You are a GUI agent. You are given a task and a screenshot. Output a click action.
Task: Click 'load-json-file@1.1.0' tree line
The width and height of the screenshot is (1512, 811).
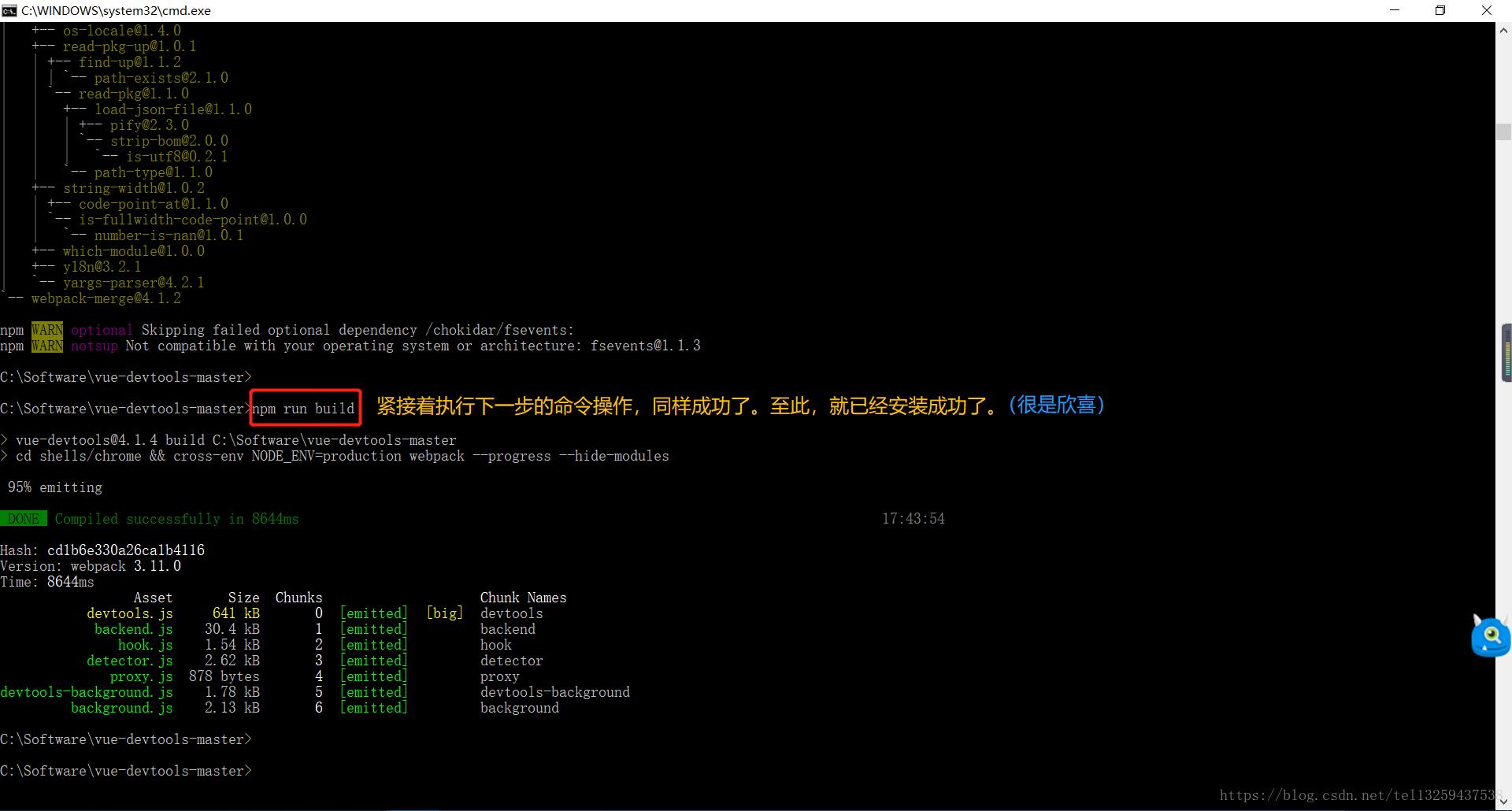click(x=173, y=109)
